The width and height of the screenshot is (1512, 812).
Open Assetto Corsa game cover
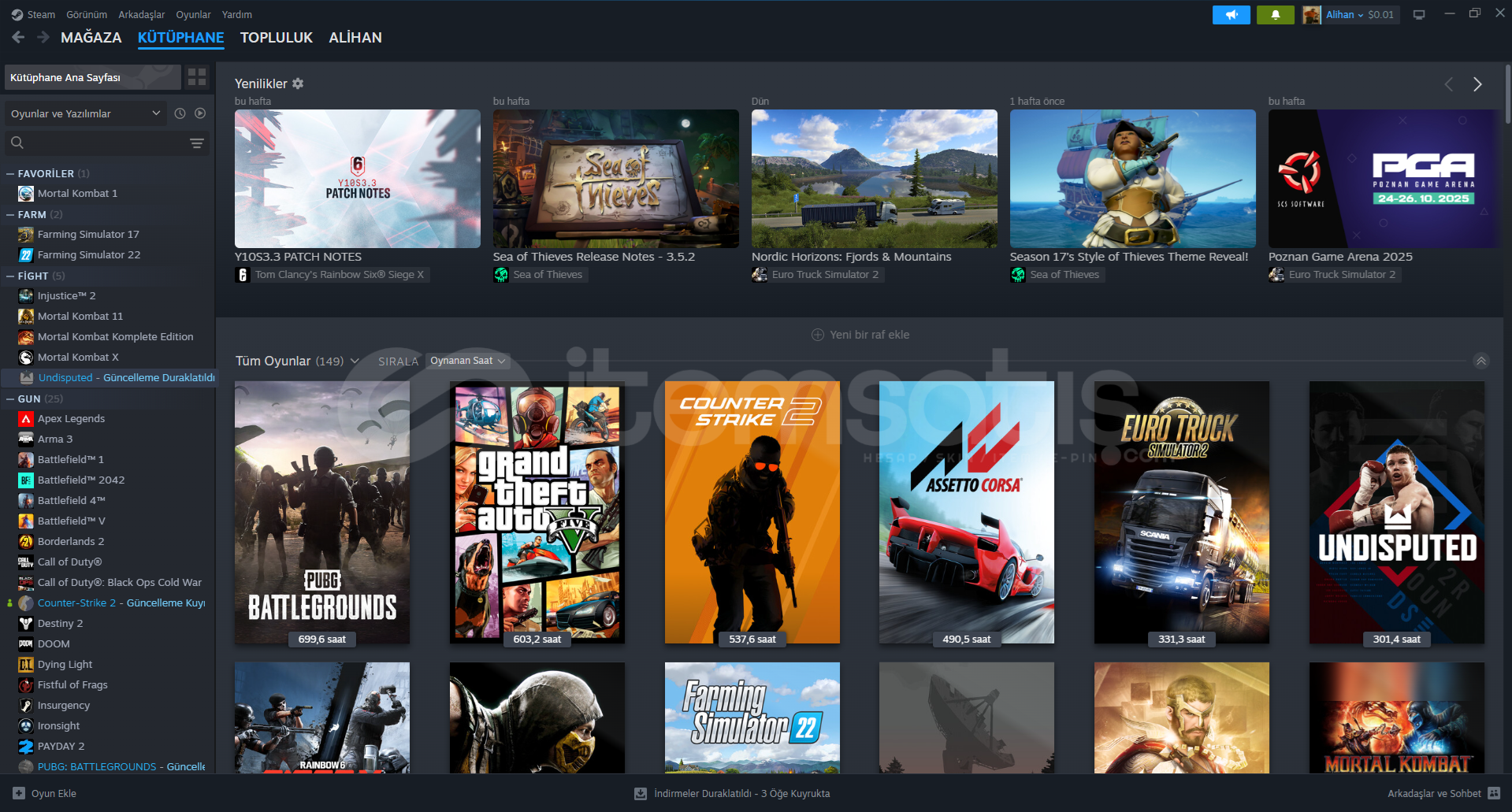967,513
